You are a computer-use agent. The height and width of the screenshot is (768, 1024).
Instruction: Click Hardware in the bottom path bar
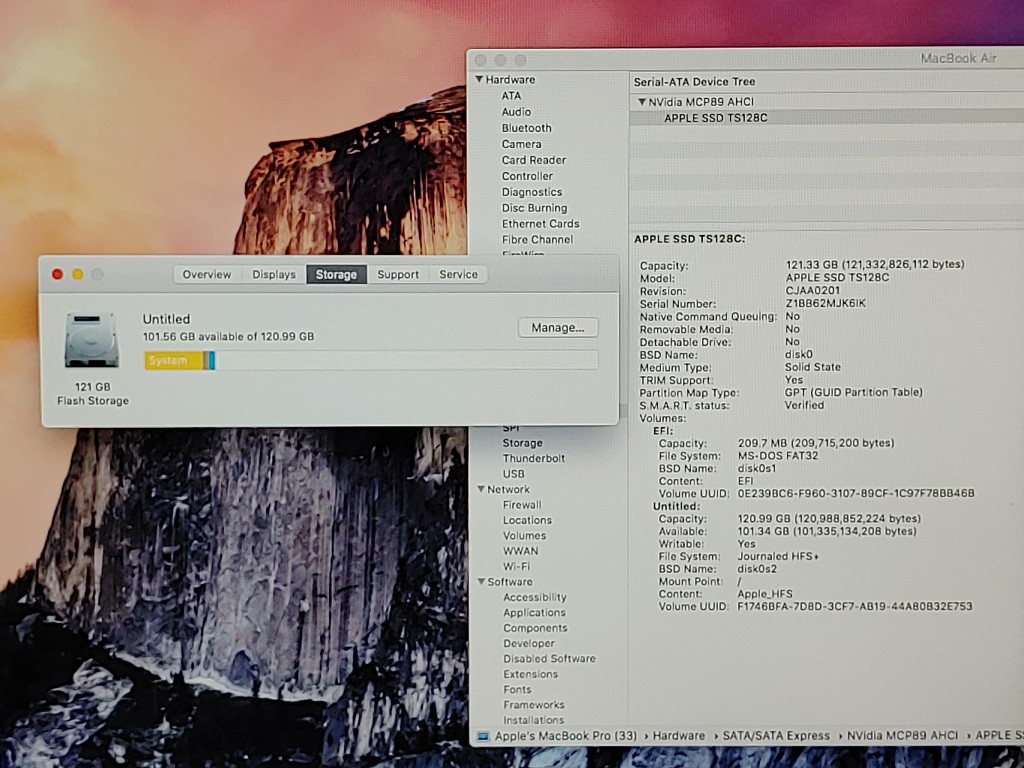coord(679,736)
